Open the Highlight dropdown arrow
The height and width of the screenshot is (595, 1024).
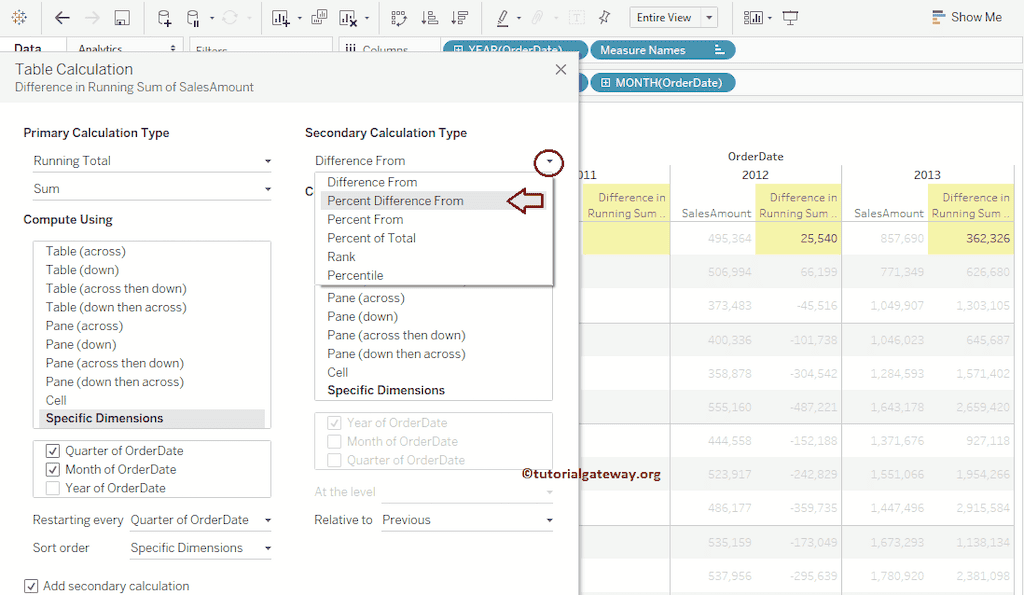pos(519,18)
